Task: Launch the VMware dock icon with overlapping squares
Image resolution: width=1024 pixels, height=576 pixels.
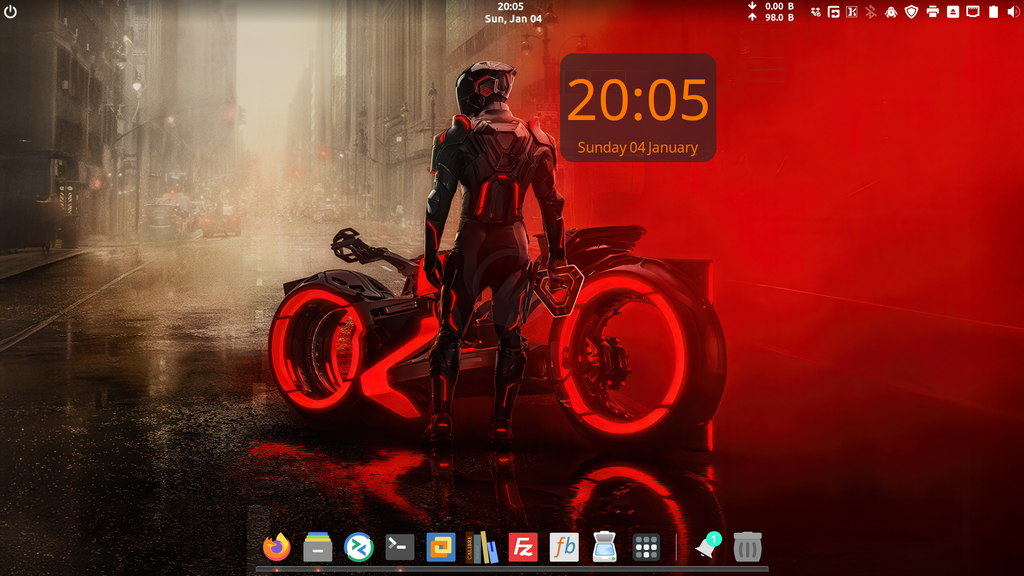Action: [441, 547]
